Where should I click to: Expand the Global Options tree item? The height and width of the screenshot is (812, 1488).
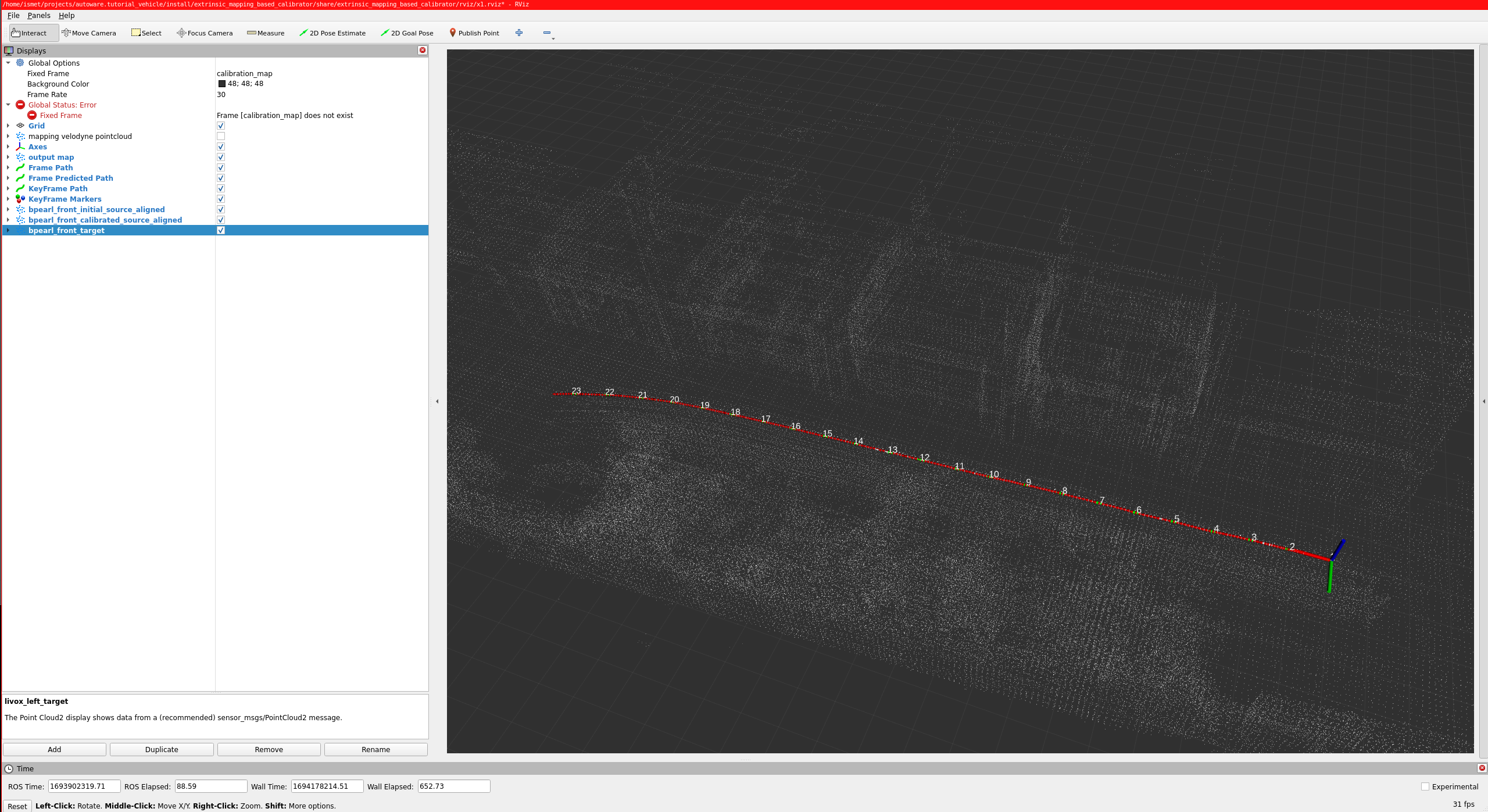[8, 62]
